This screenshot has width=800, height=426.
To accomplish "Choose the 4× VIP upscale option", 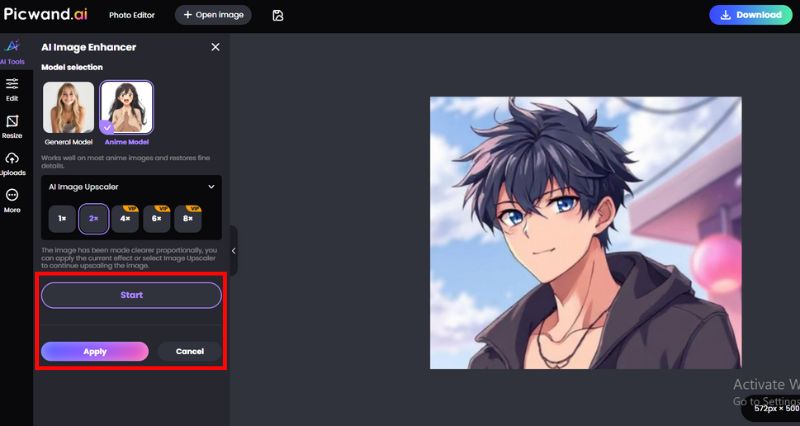I will (x=125, y=219).
